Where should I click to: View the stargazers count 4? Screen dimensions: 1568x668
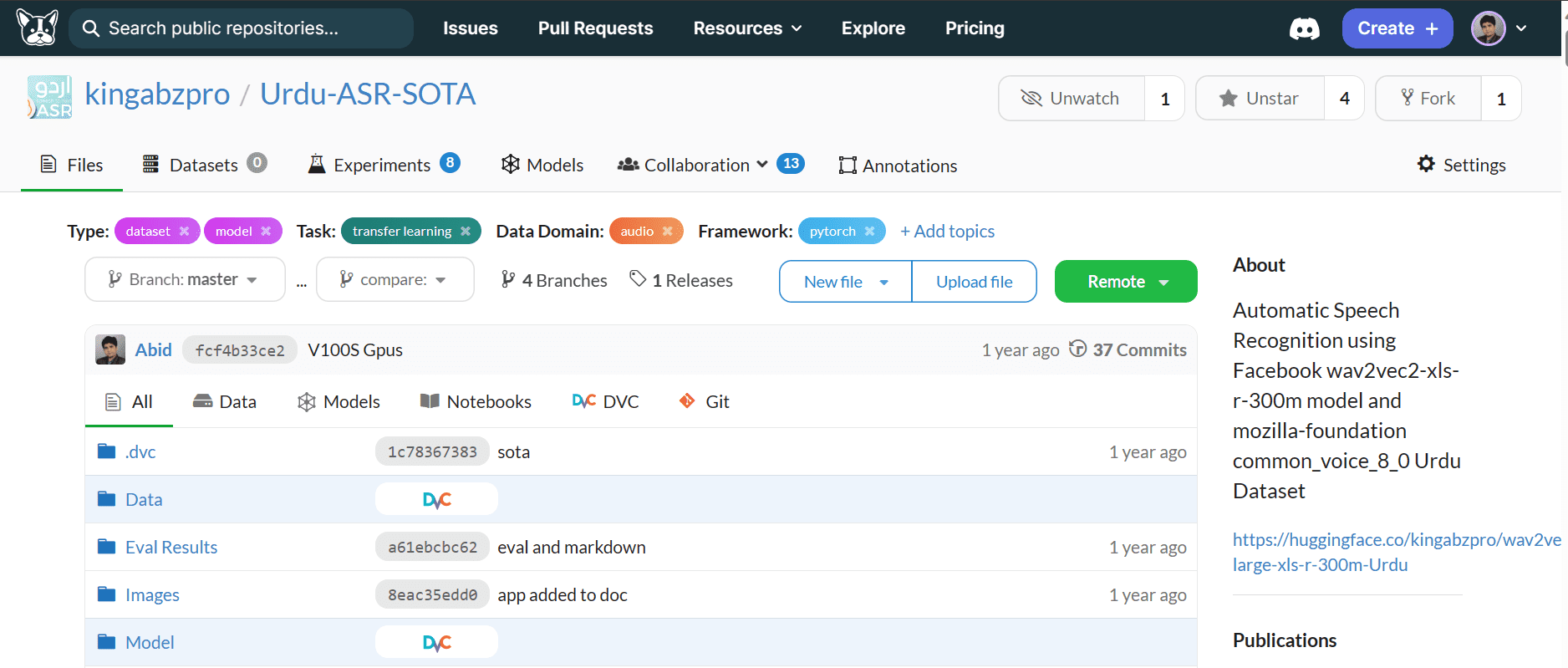tap(1345, 99)
